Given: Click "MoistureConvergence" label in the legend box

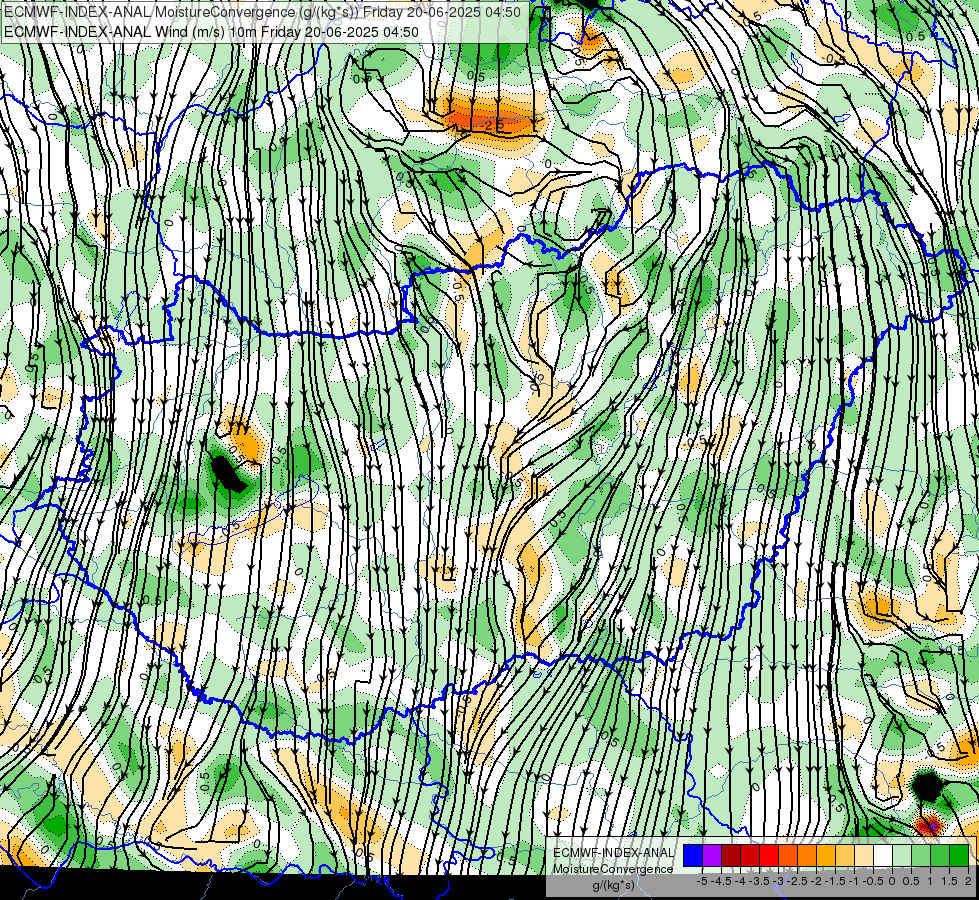Looking at the screenshot, I should click(x=613, y=869).
